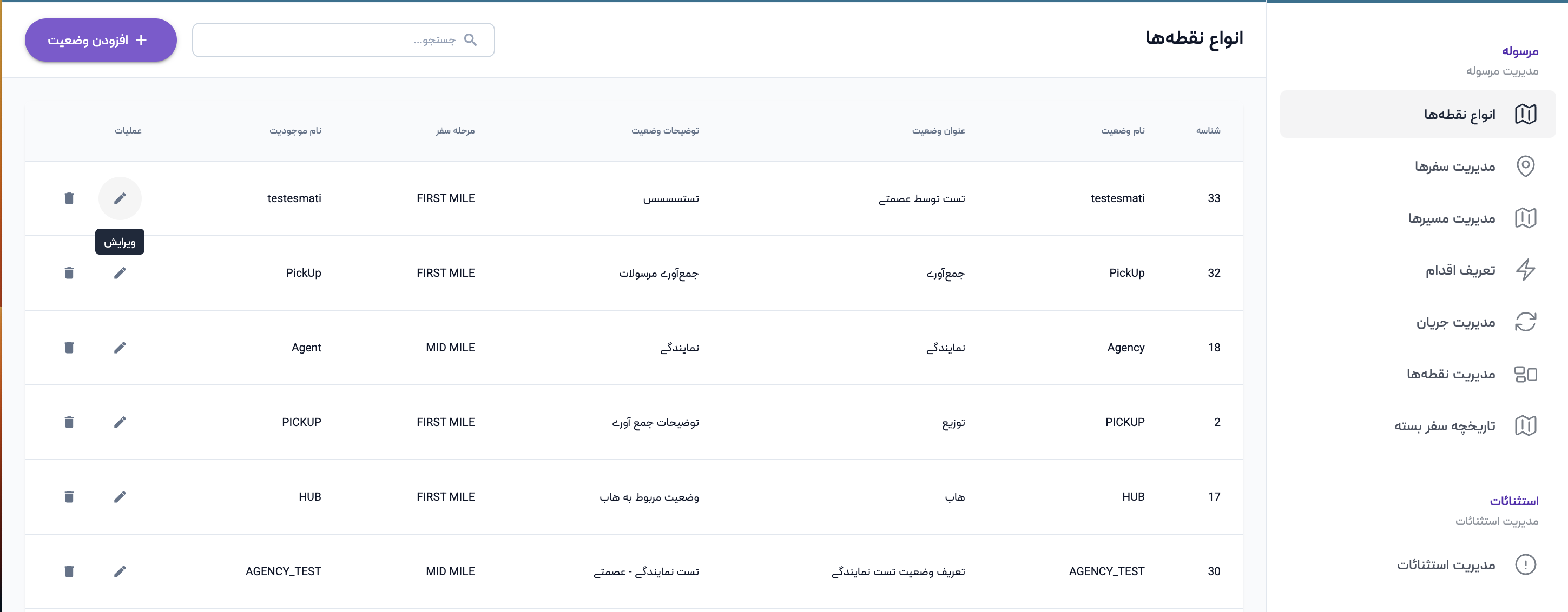Click trash icon for AGENCY_TEST row

[x=69, y=571]
